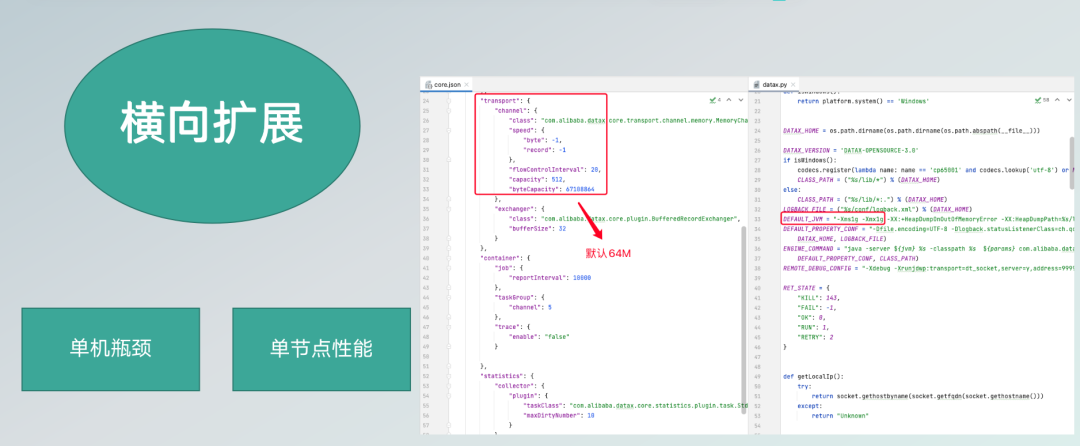Viewport: 1080px width, 446px height.
Task: Collapse the "trace" block at line 47
Action: (x=449, y=326)
